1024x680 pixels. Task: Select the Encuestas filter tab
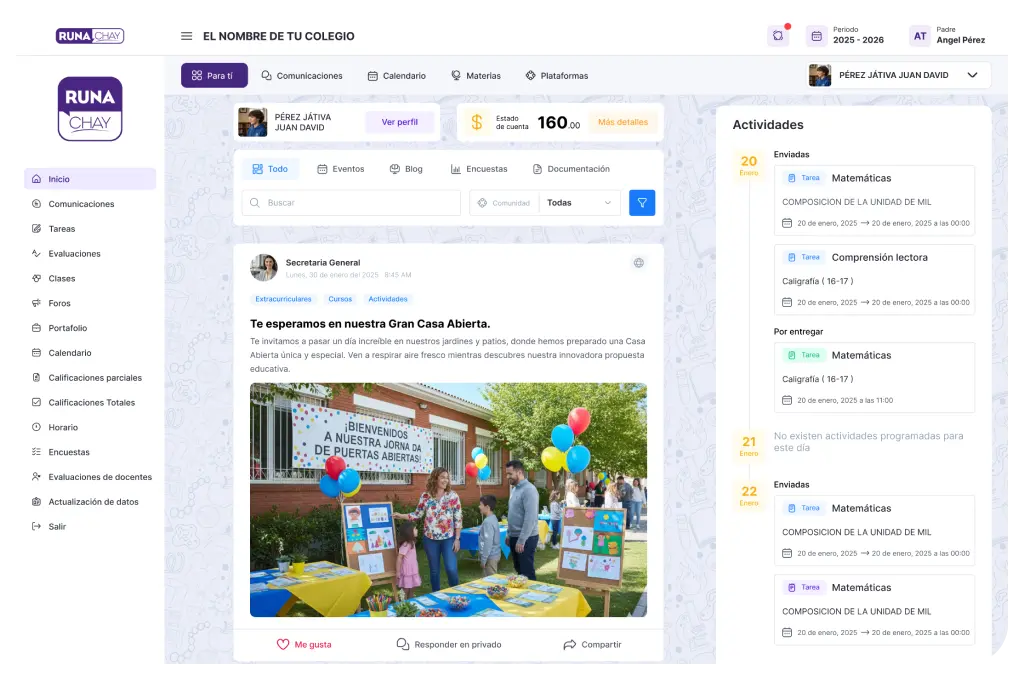pyautogui.click(x=479, y=169)
